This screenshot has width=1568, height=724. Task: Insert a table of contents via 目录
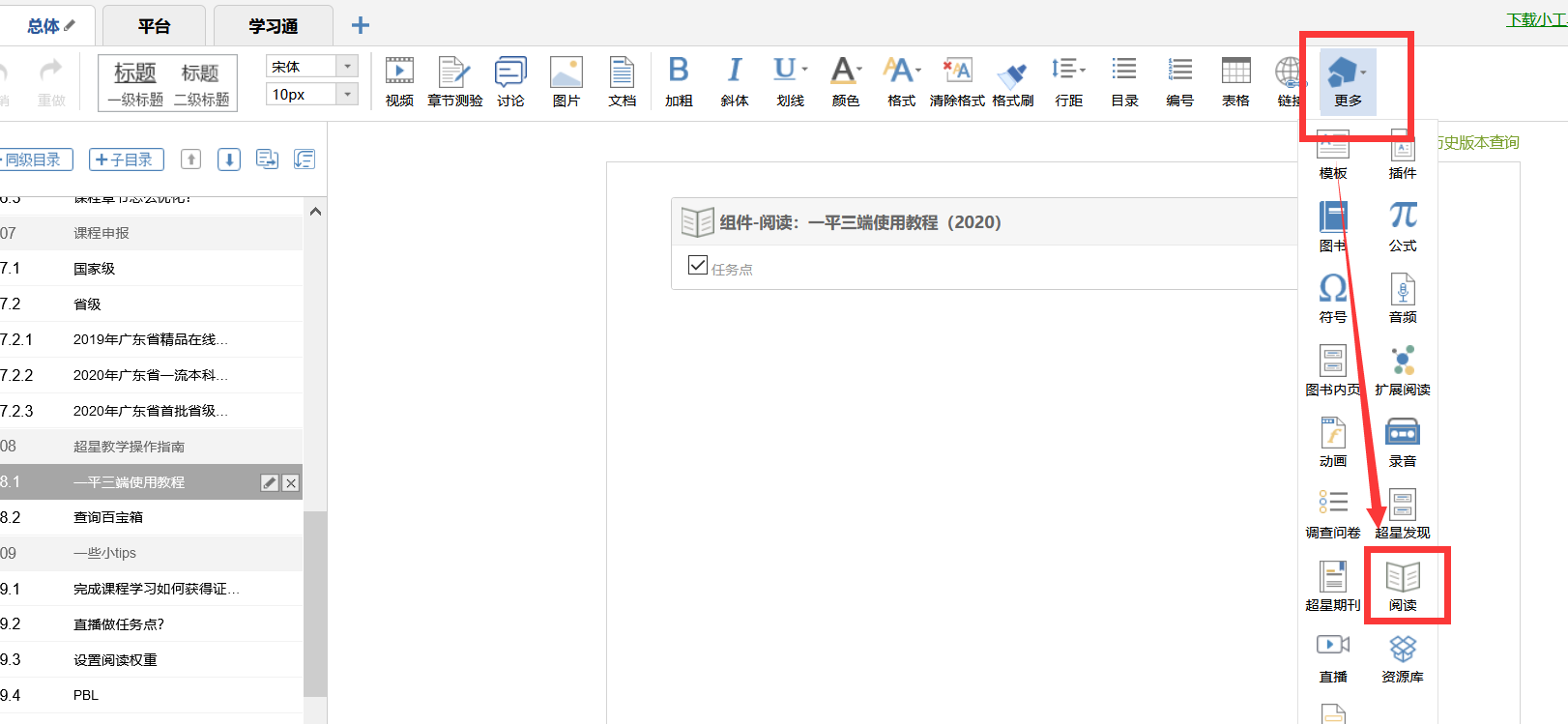(x=1124, y=80)
